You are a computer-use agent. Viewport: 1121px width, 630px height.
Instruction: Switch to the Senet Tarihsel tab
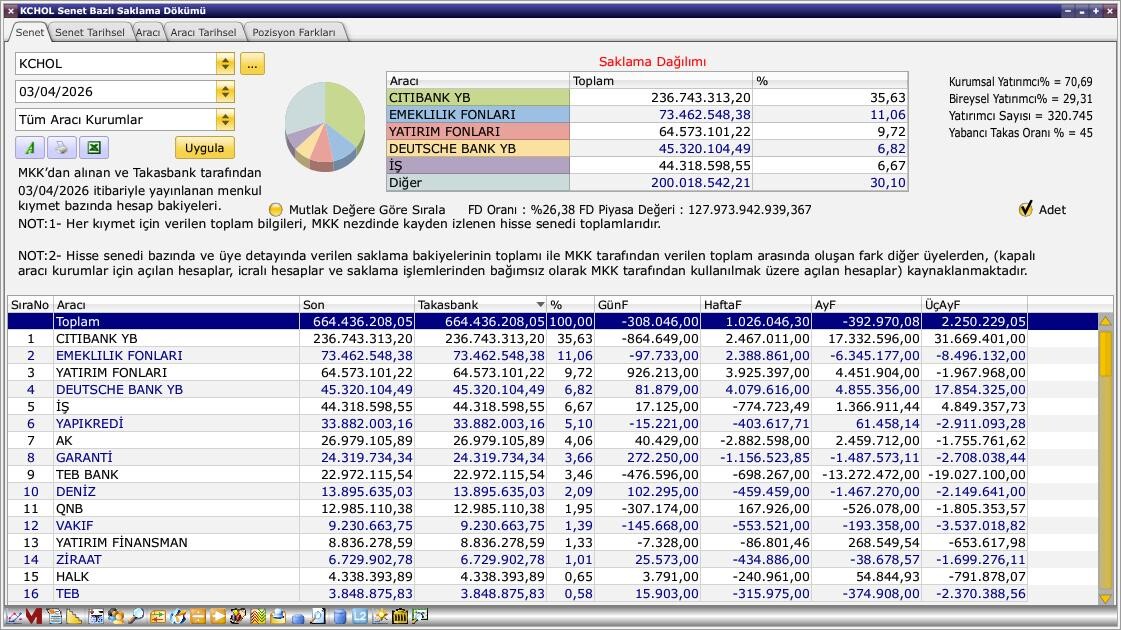coord(89,32)
